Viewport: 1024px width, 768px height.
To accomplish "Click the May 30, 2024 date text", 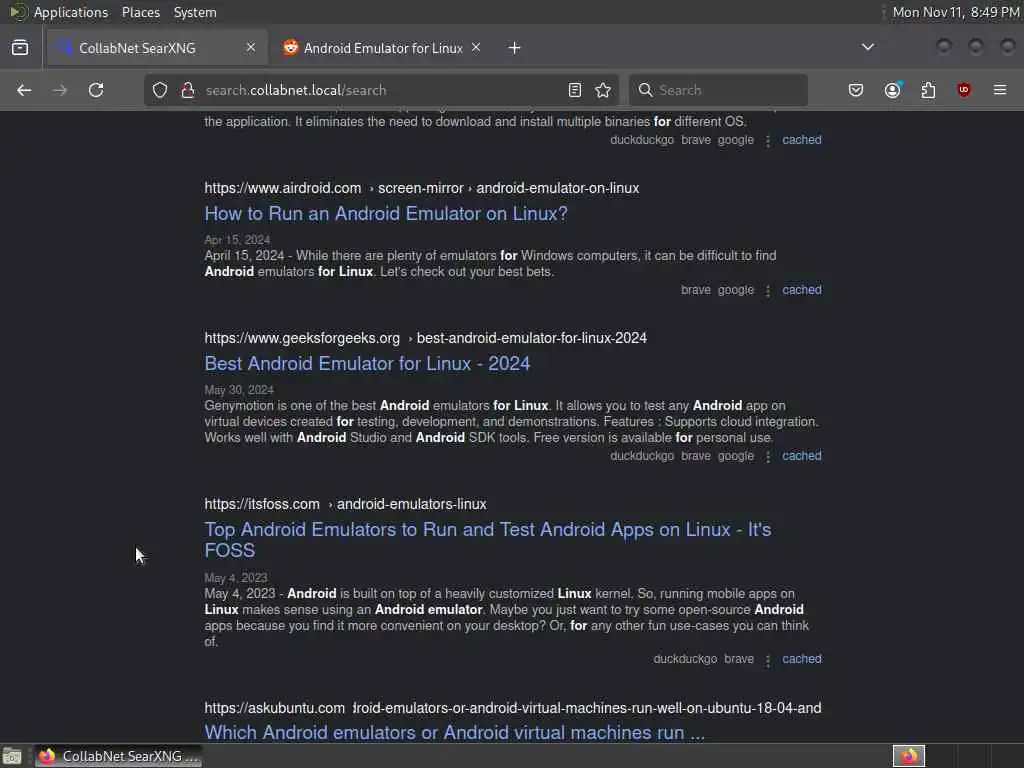I will click(239, 390).
